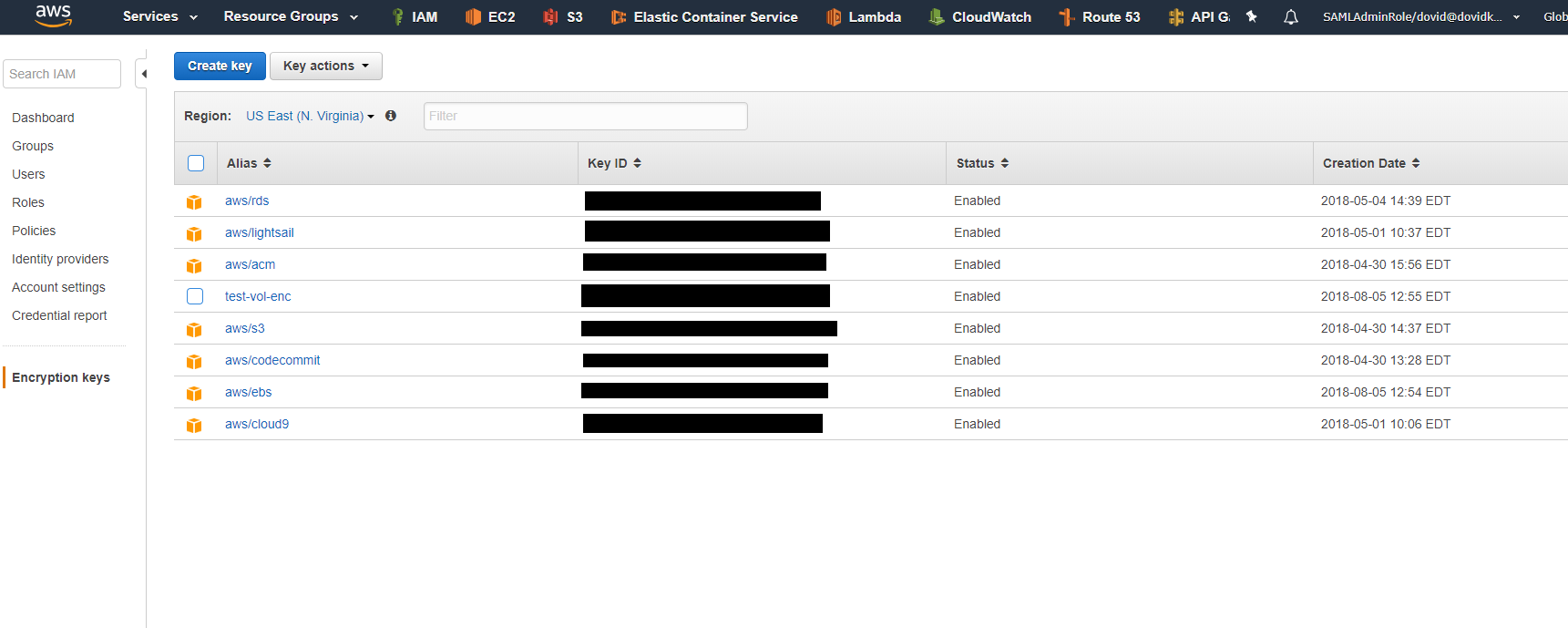
Task: Open Credential report in sidebar
Action: coord(59,315)
